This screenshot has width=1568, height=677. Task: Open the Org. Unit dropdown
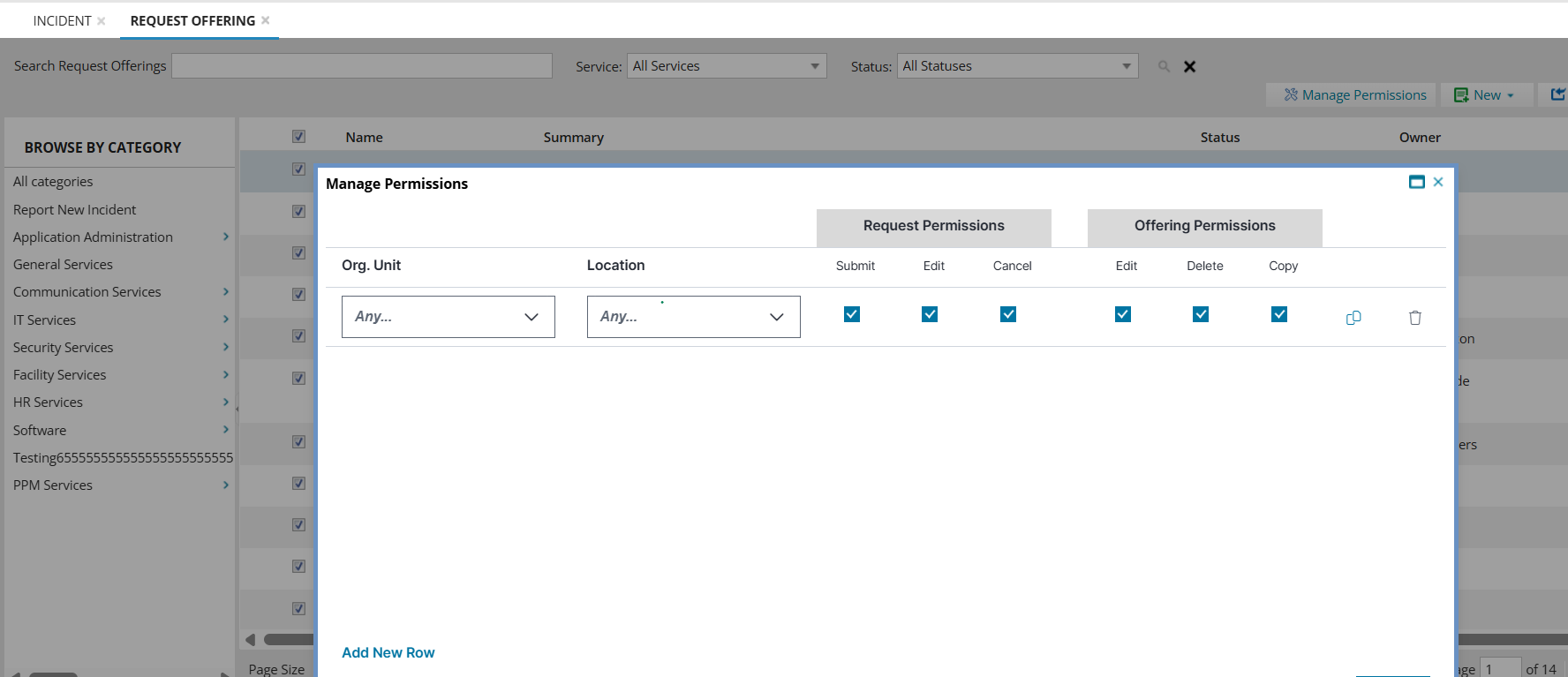point(448,317)
